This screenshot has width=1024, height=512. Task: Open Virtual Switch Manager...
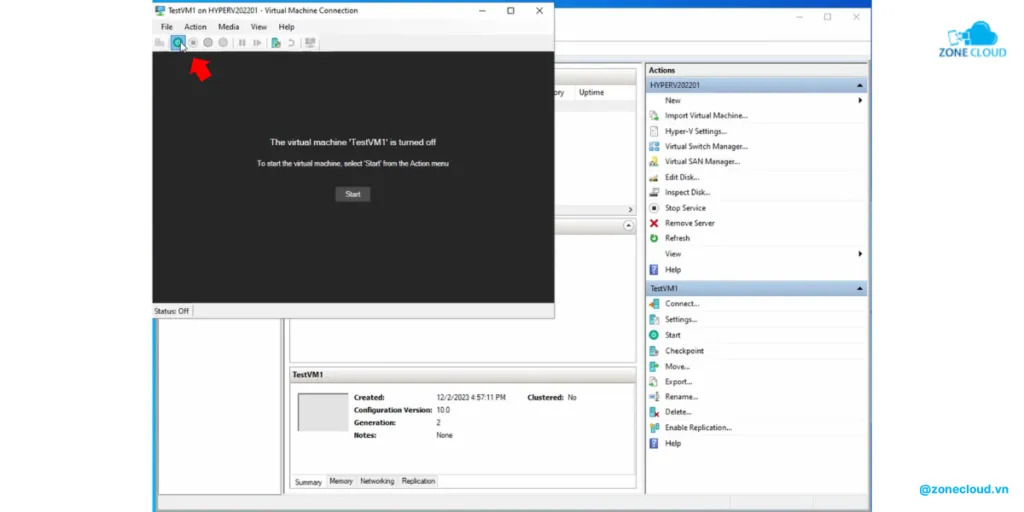(x=706, y=146)
